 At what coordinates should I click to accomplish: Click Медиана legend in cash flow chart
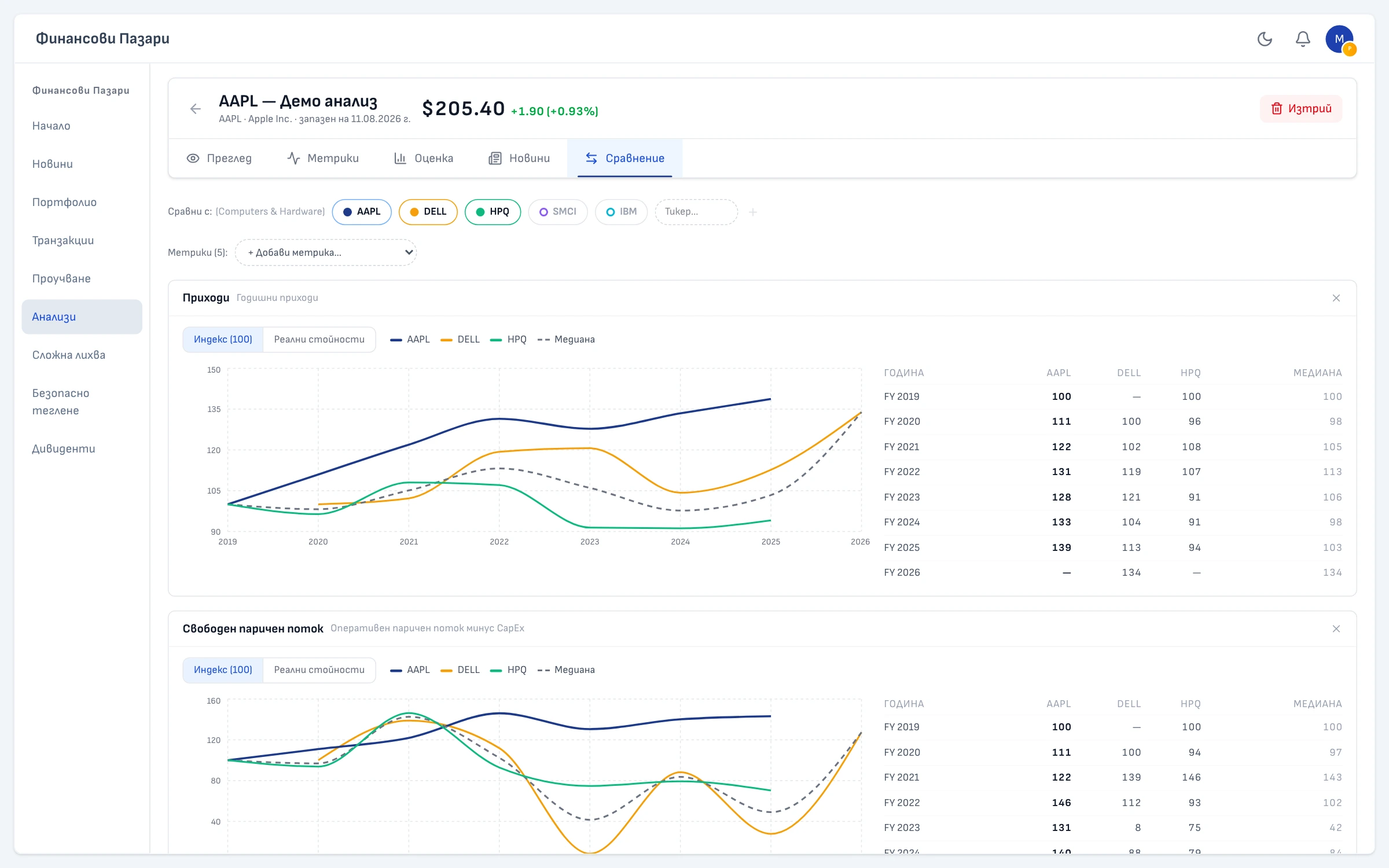[x=566, y=670]
